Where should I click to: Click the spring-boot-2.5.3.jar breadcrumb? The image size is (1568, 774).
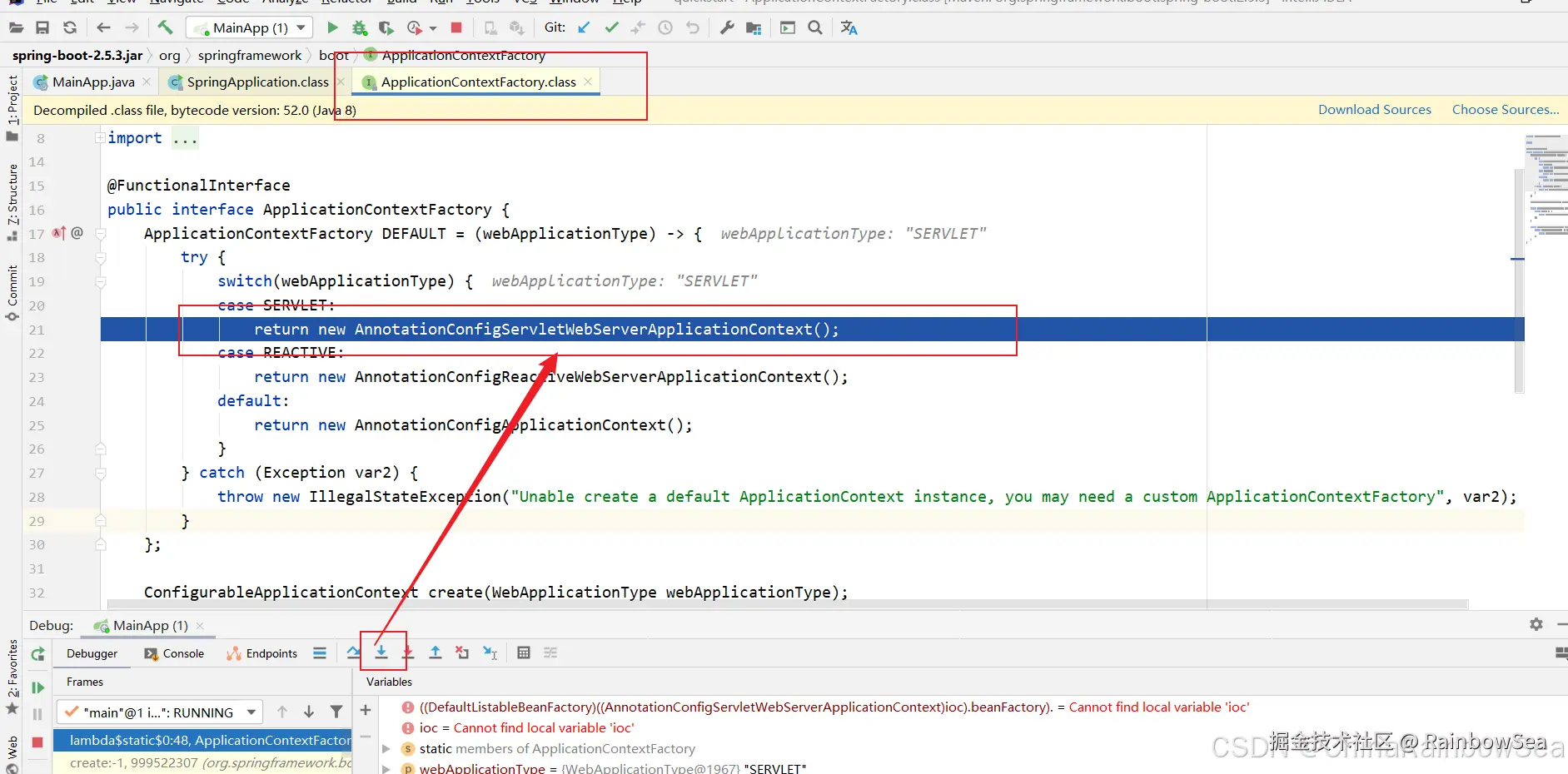77,55
